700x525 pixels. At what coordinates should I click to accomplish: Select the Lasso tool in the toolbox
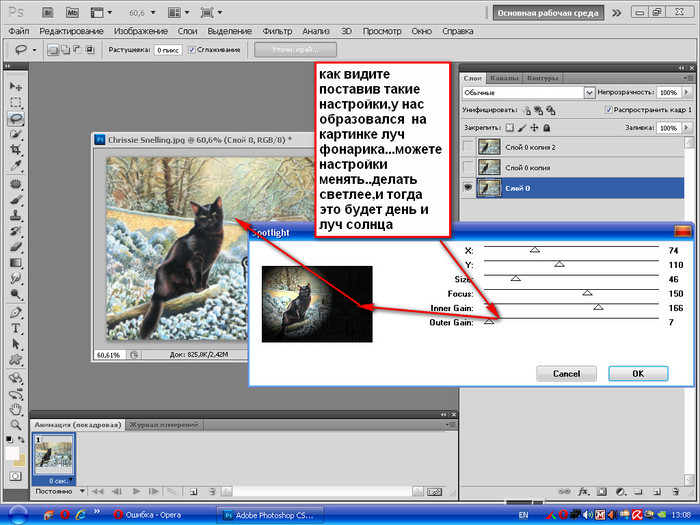click(x=16, y=118)
